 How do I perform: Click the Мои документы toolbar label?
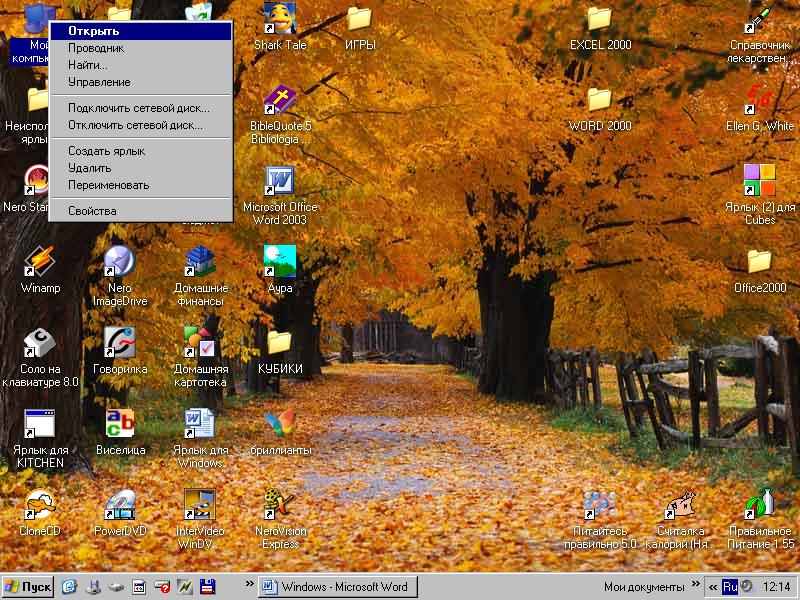pyautogui.click(x=644, y=587)
